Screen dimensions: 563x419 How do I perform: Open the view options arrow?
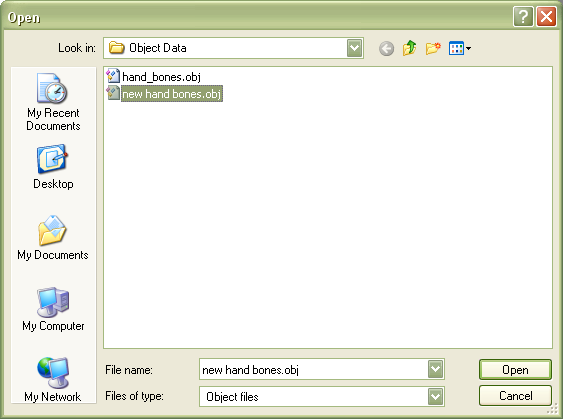[468, 48]
